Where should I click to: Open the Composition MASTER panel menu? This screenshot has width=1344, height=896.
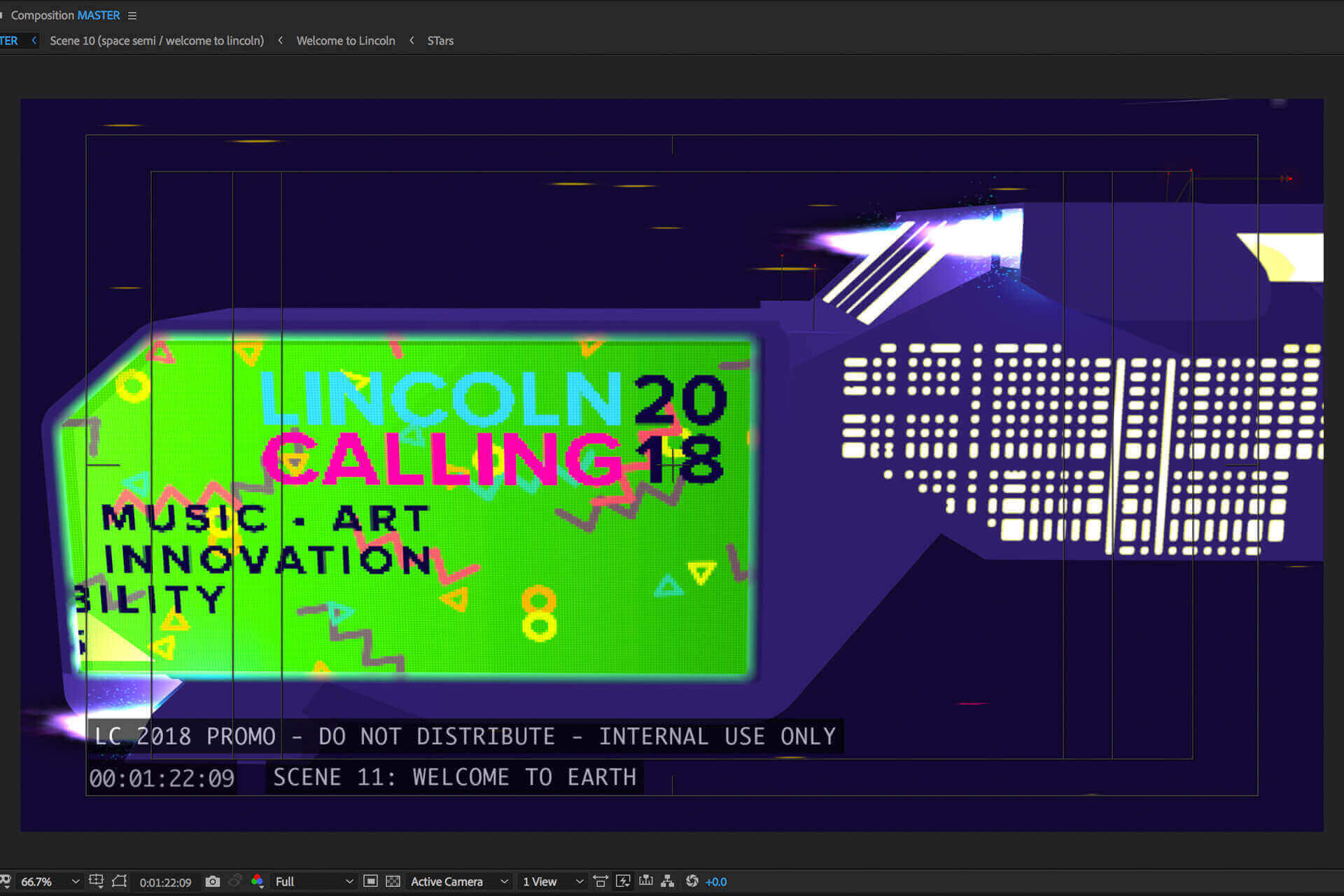[x=132, y=15]
